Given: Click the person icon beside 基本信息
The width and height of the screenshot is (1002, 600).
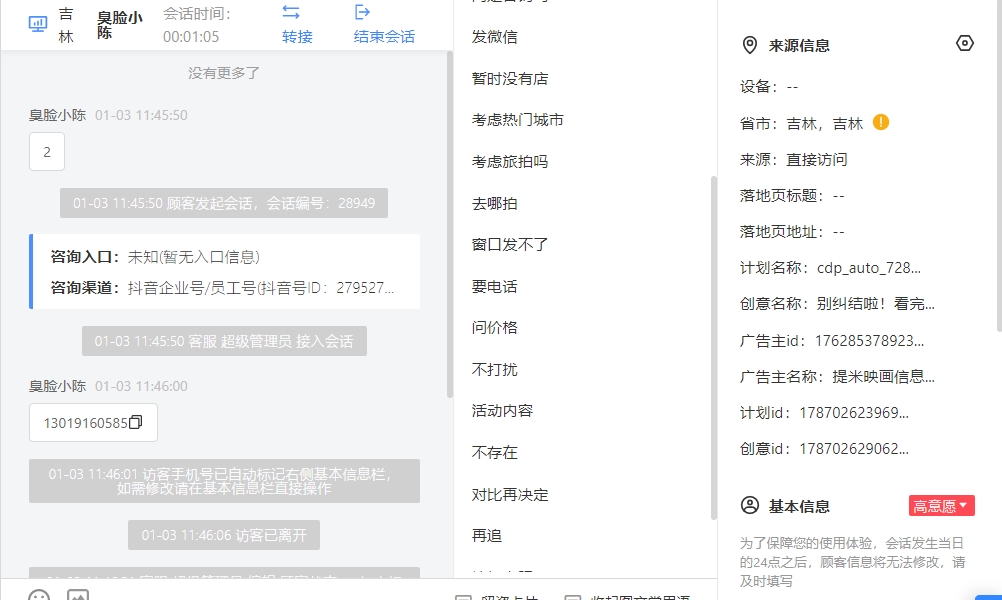Looking at the screenshot, I should click(750, 505).
